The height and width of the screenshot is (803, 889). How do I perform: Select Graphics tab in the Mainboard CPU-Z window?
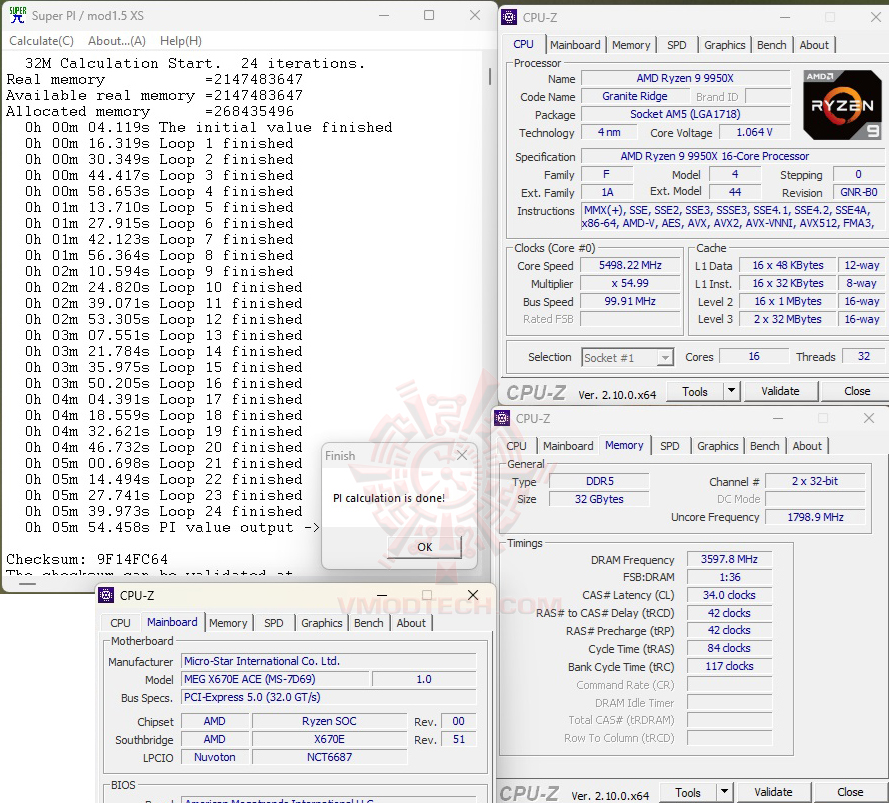(x=321, y=623)
